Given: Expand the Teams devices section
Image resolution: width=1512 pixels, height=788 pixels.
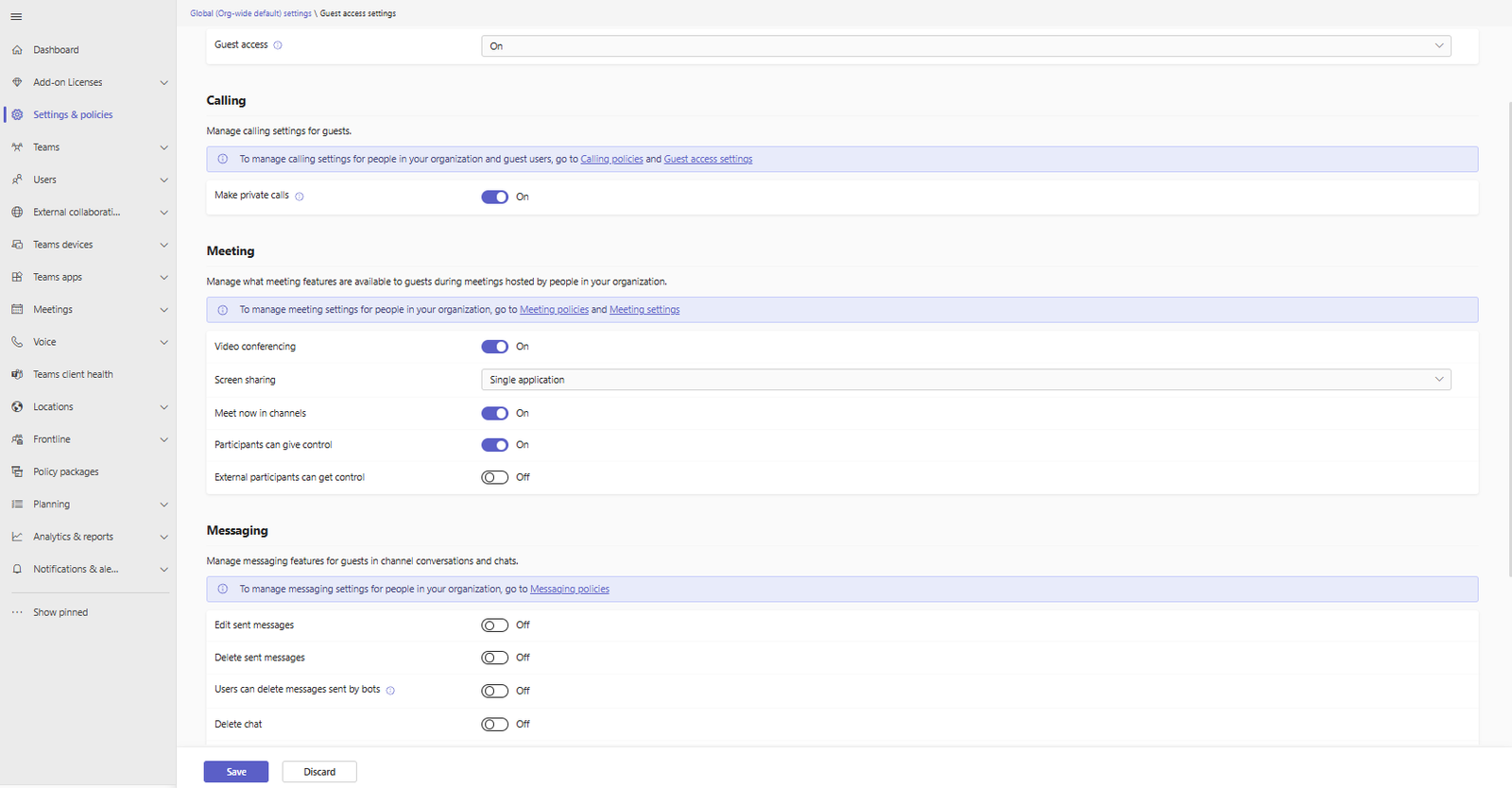Looking at the screenshot, I should click(x=164, y=245).
